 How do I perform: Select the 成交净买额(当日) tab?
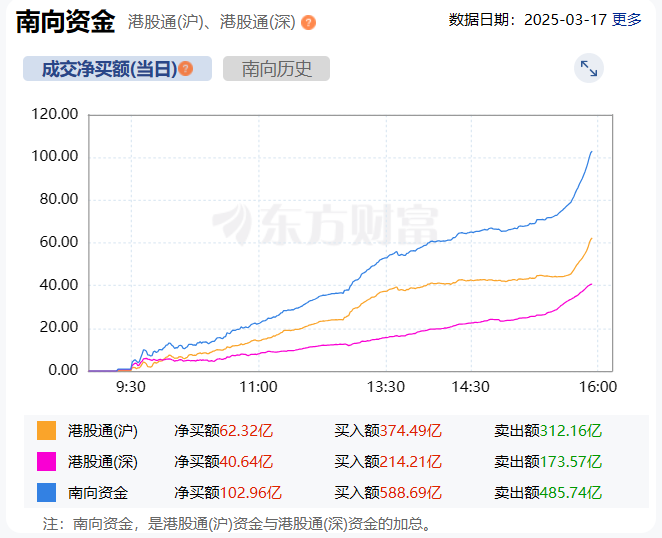click(x=117, y=68)
